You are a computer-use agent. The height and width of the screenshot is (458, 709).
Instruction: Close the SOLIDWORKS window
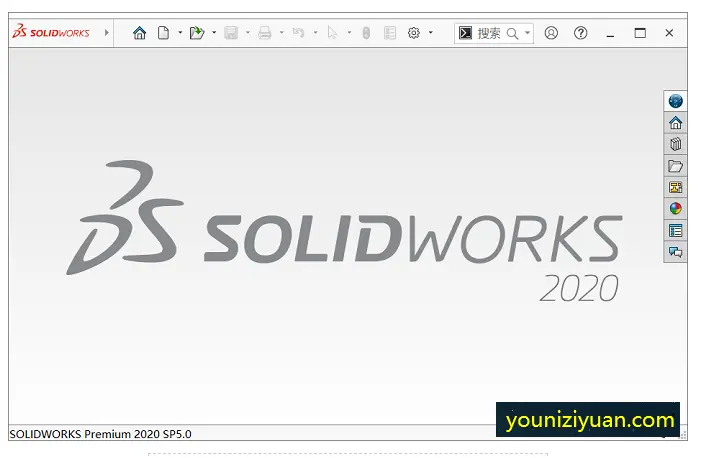coord(669,33)
